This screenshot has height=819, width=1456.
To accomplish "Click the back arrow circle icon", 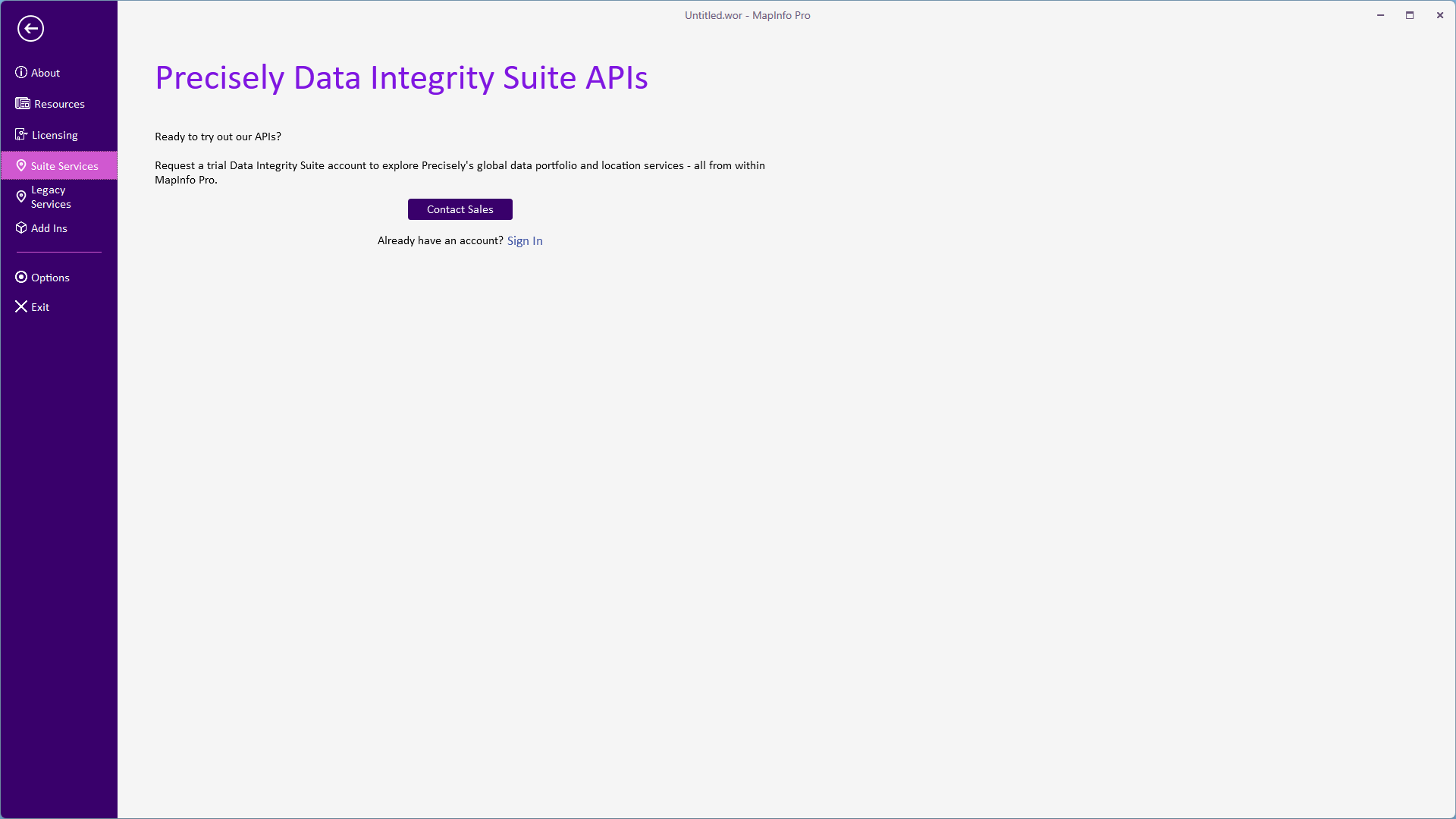I will tap(30, 29).
